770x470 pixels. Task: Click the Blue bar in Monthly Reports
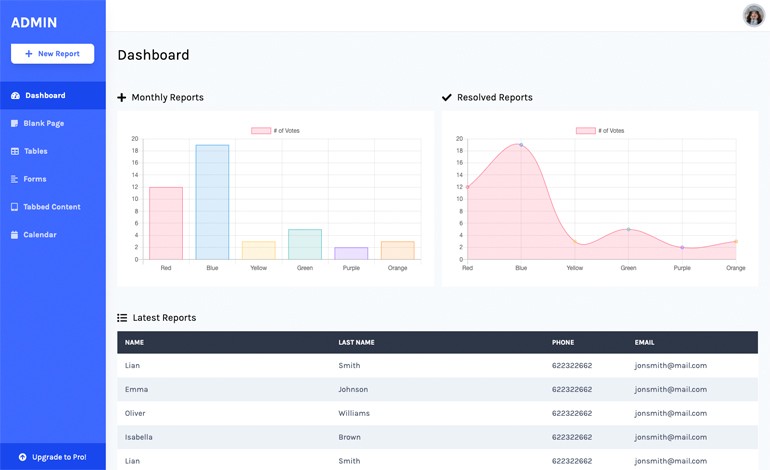click(x=212, y=202)
